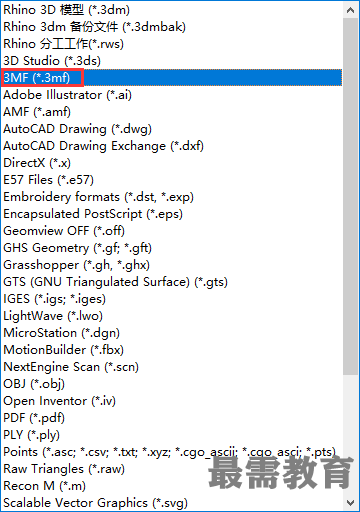Click the vertical scrollbar thumb
This screenshot has width=360, height=512.
click(x=350, y=196)
